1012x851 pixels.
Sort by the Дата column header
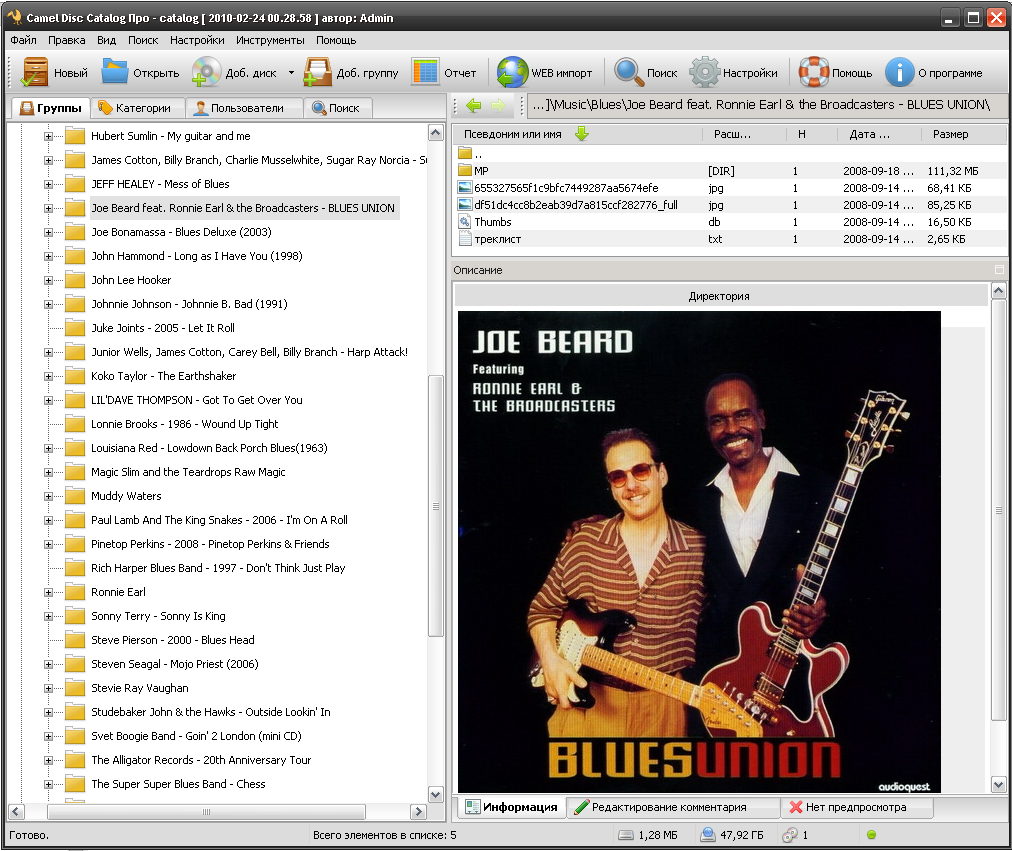point(879,134)
